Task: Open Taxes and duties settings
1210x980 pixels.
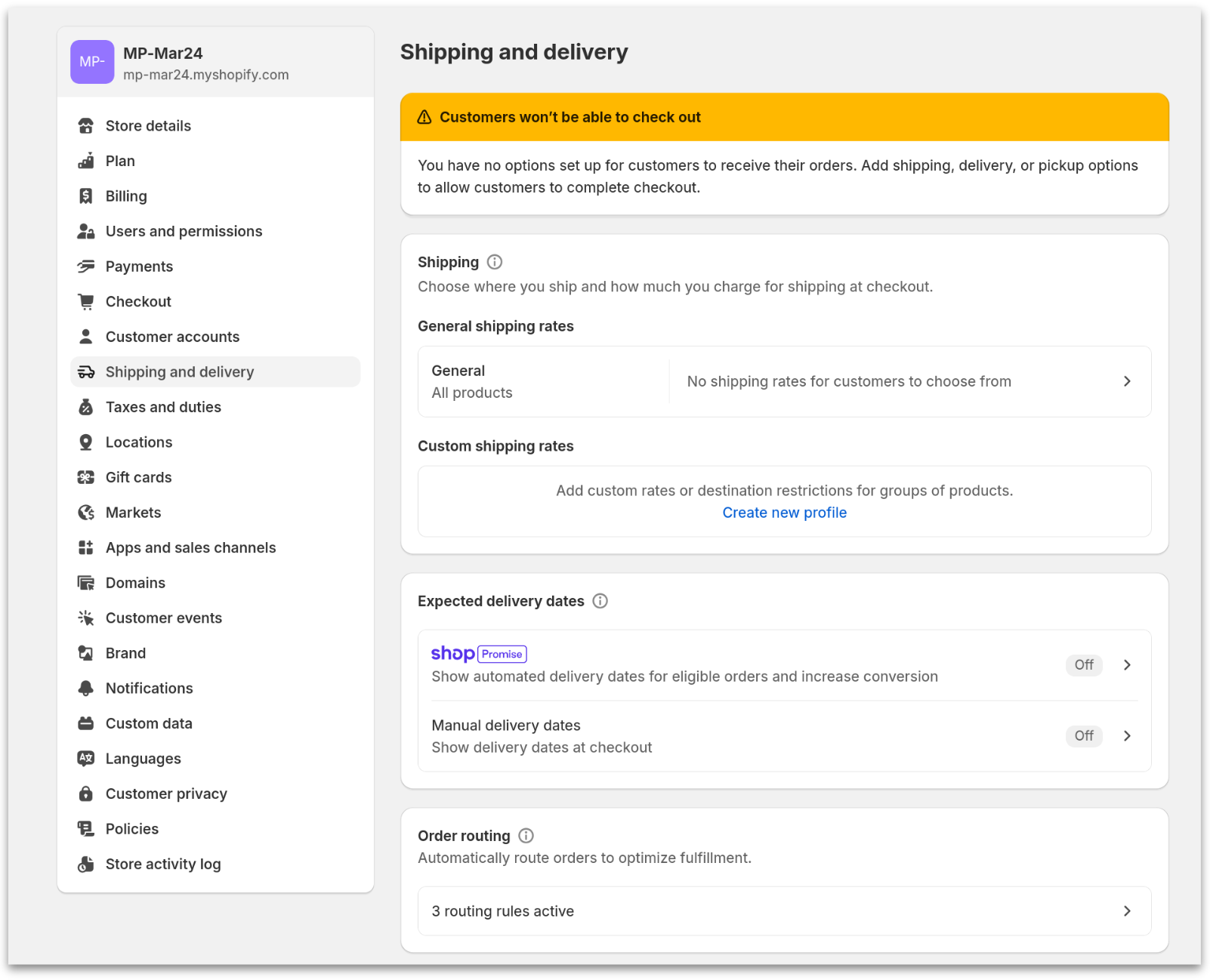Action: click(163, 408)
